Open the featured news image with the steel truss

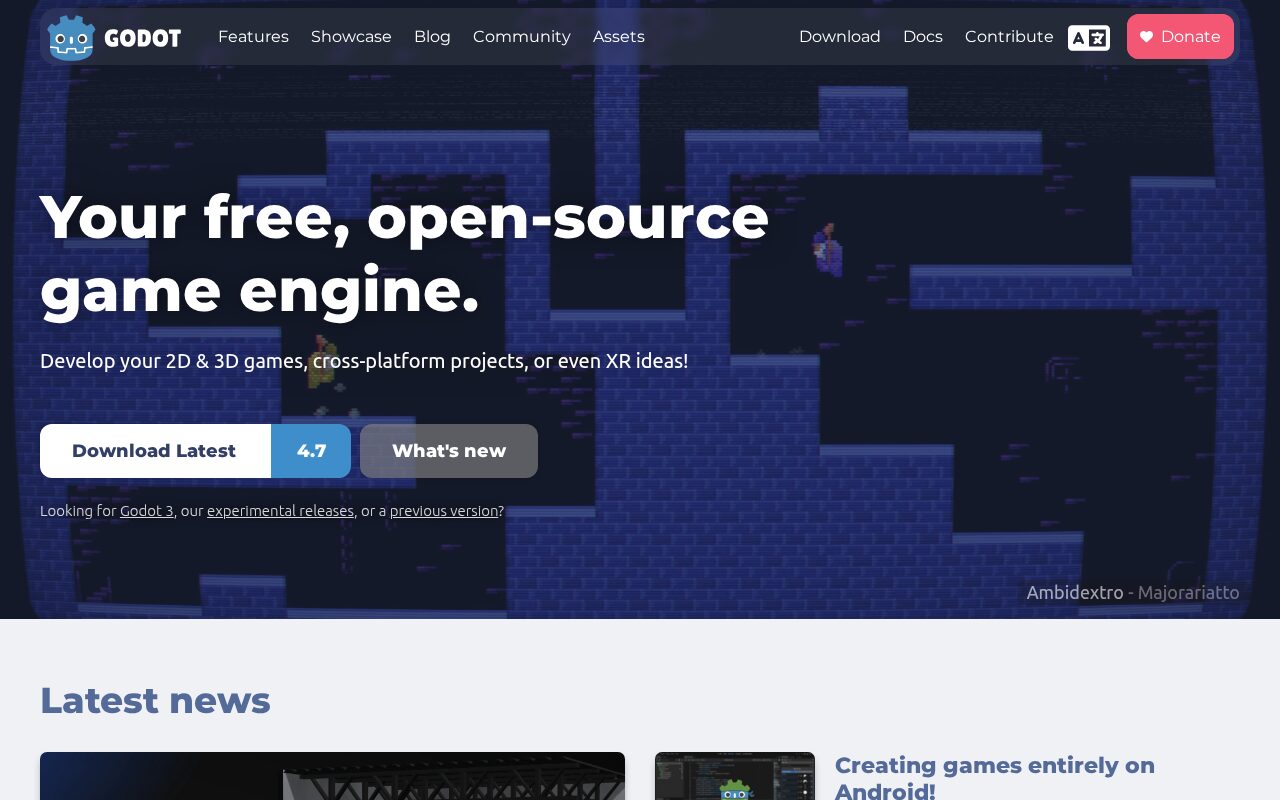point(332,776)
